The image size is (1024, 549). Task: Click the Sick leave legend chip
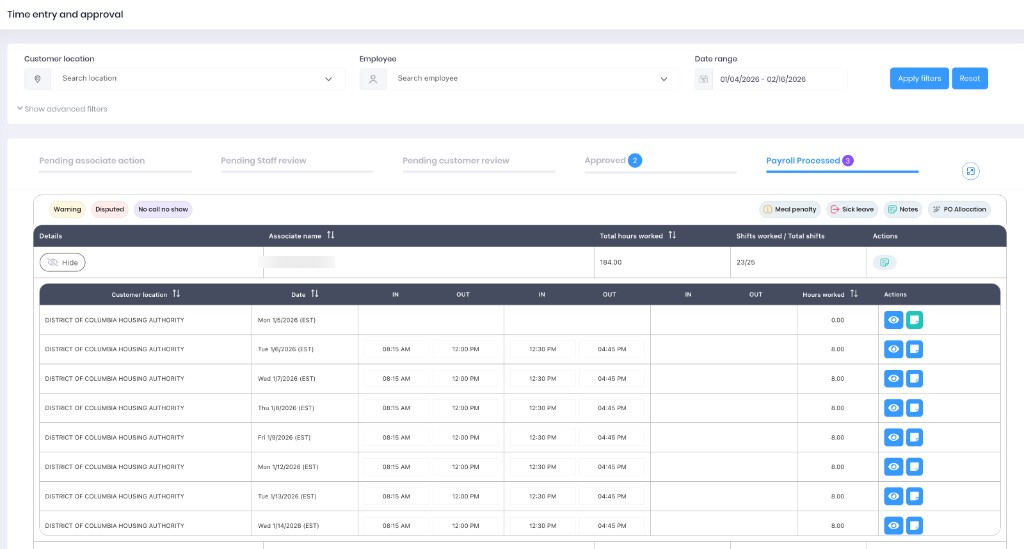(852, 210)
